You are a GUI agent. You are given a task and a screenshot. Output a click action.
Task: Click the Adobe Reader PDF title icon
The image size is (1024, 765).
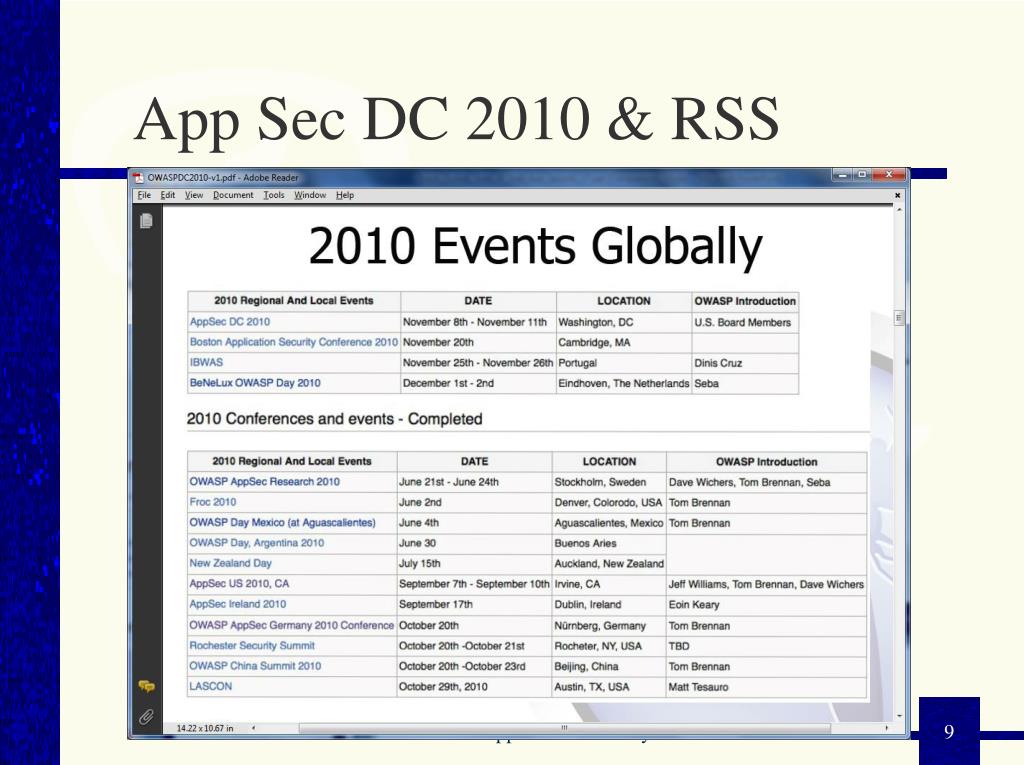[x=138, y=178]
